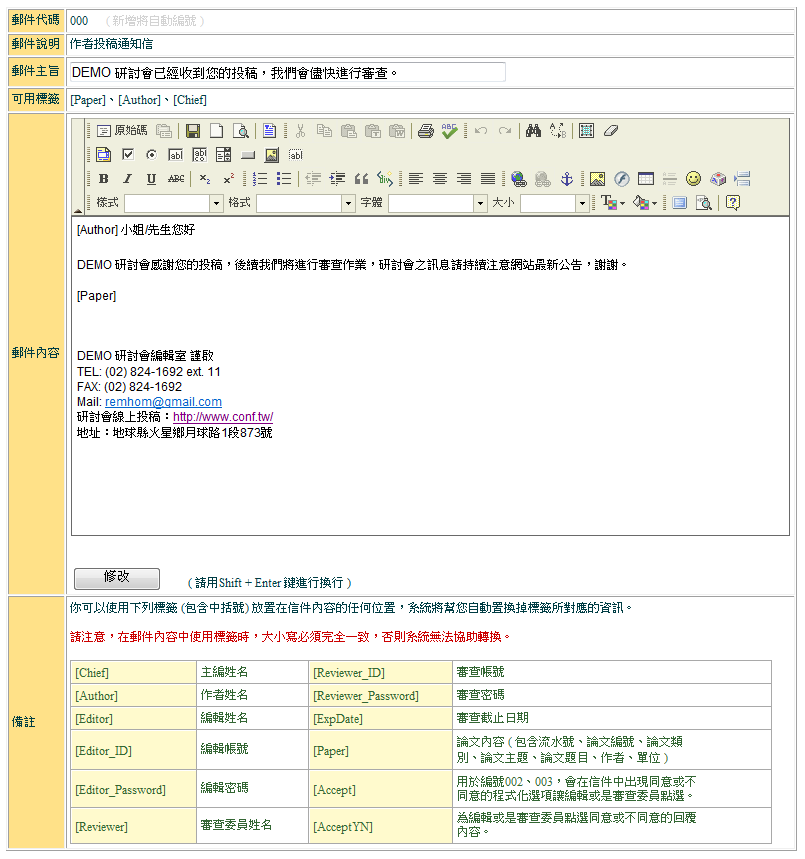Image resolution: width=805 pixels, height=859 pixels.
Task: Click the numbered list icon
Action: click(x=260, y=179)
